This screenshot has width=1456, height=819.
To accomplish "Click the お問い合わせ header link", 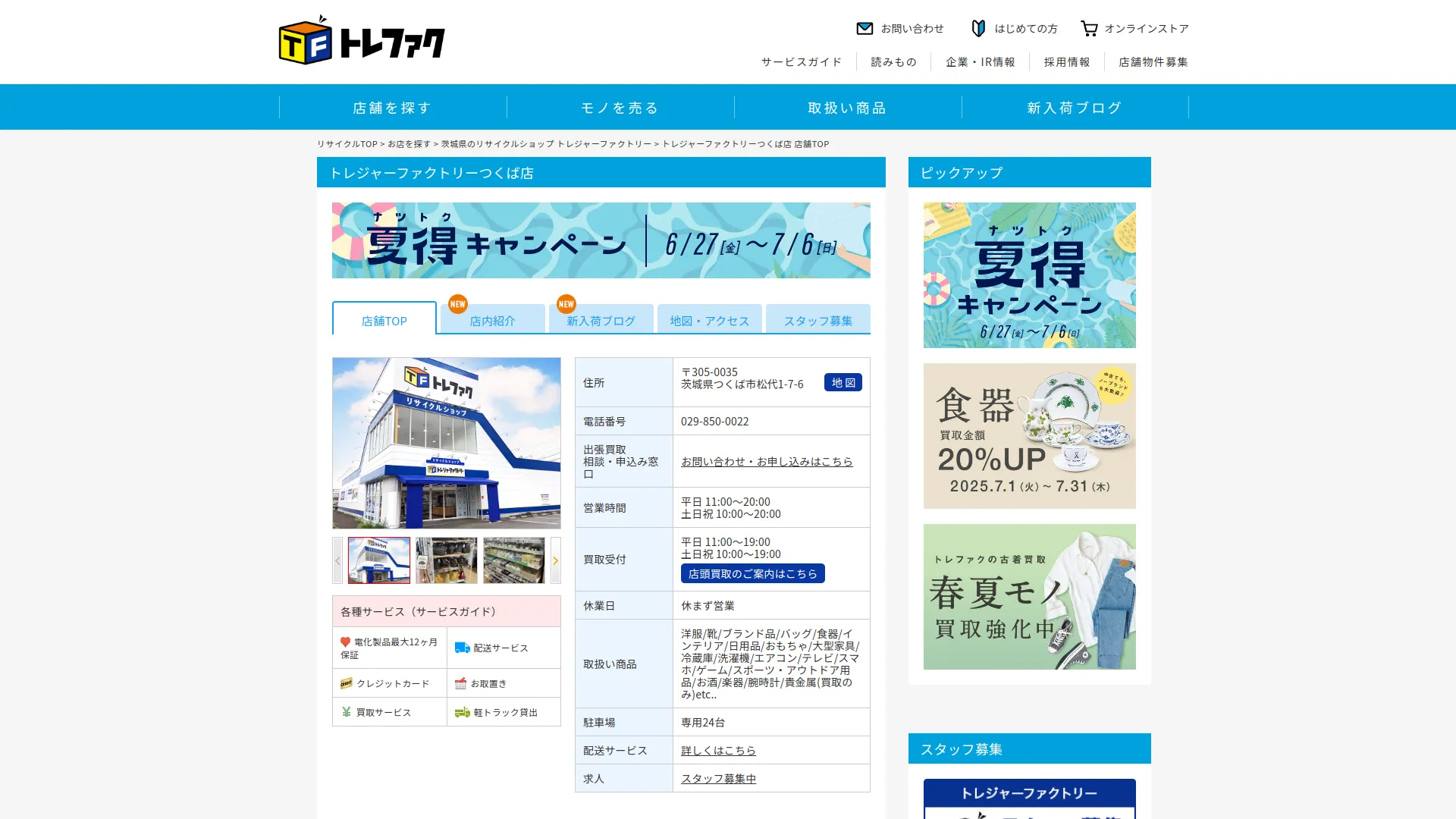I will point(912,28).
